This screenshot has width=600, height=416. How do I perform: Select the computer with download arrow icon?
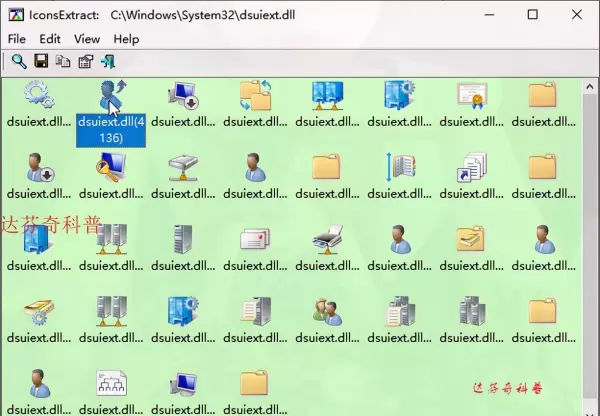183,95
